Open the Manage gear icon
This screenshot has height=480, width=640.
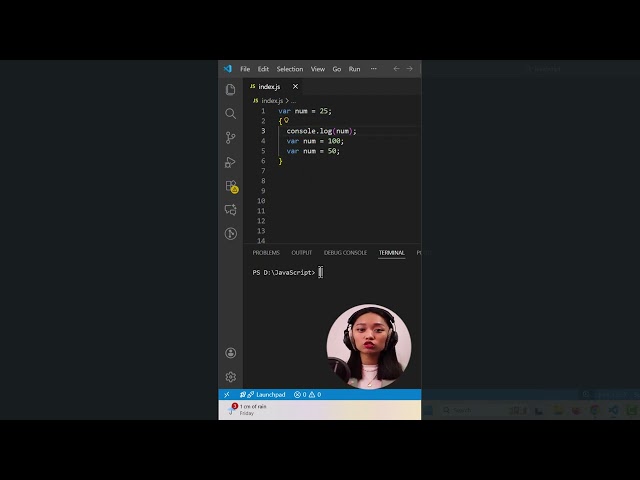[231, 377]
